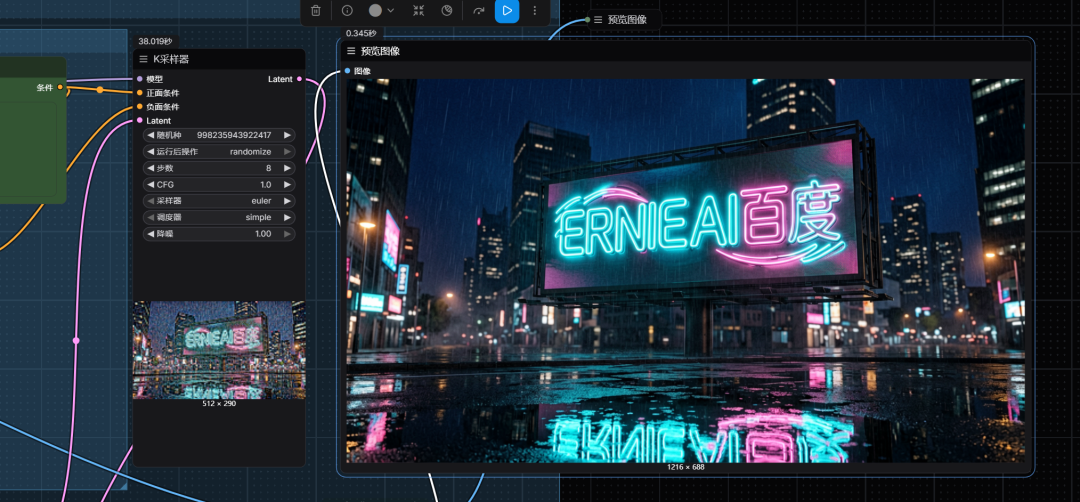The height and width of the screenshot is (502, 1080).
Task: Click the 随机种 seed value 998235943922417
Action: 233,135
